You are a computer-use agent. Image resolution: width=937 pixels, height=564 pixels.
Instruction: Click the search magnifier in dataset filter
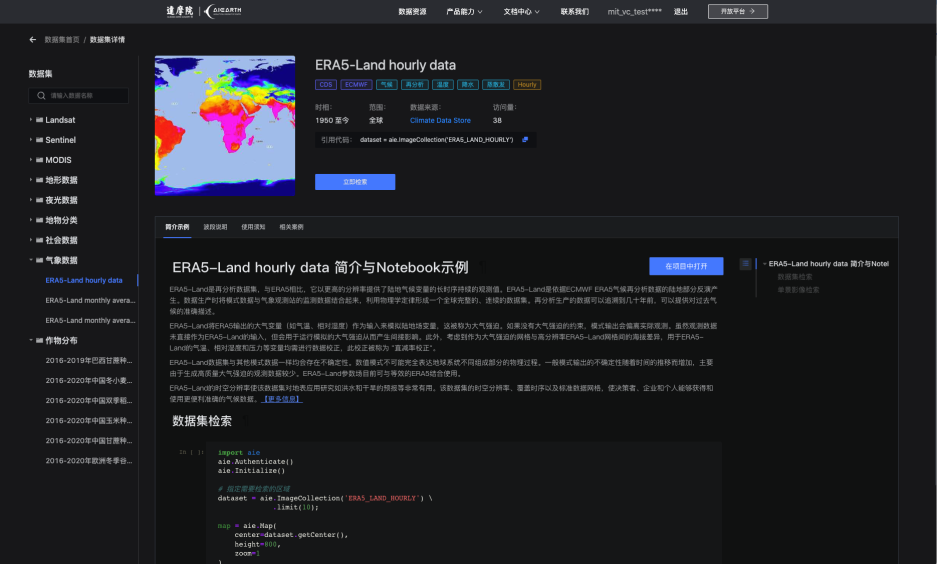(41, 96)
